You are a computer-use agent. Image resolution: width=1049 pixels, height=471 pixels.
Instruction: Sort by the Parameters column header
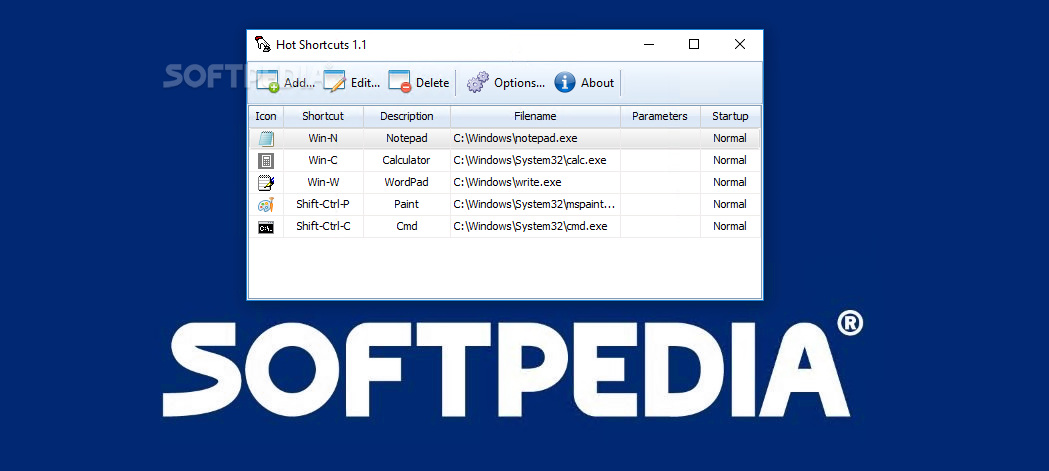660,116
